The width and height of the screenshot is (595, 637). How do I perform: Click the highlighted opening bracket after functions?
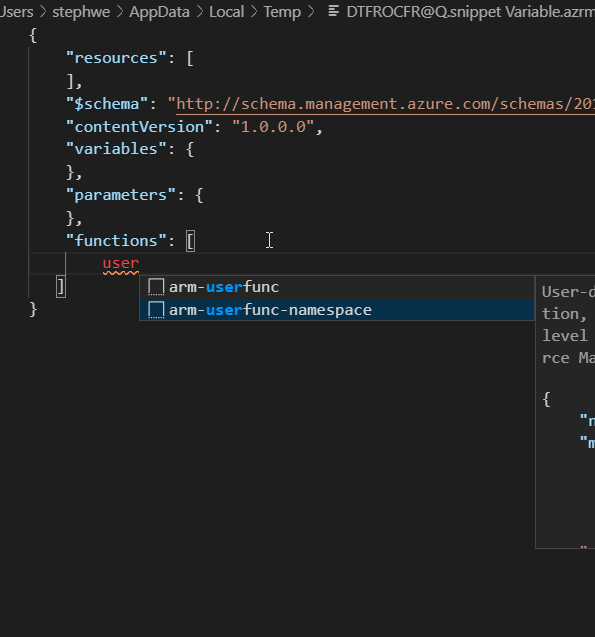[190, 241]
